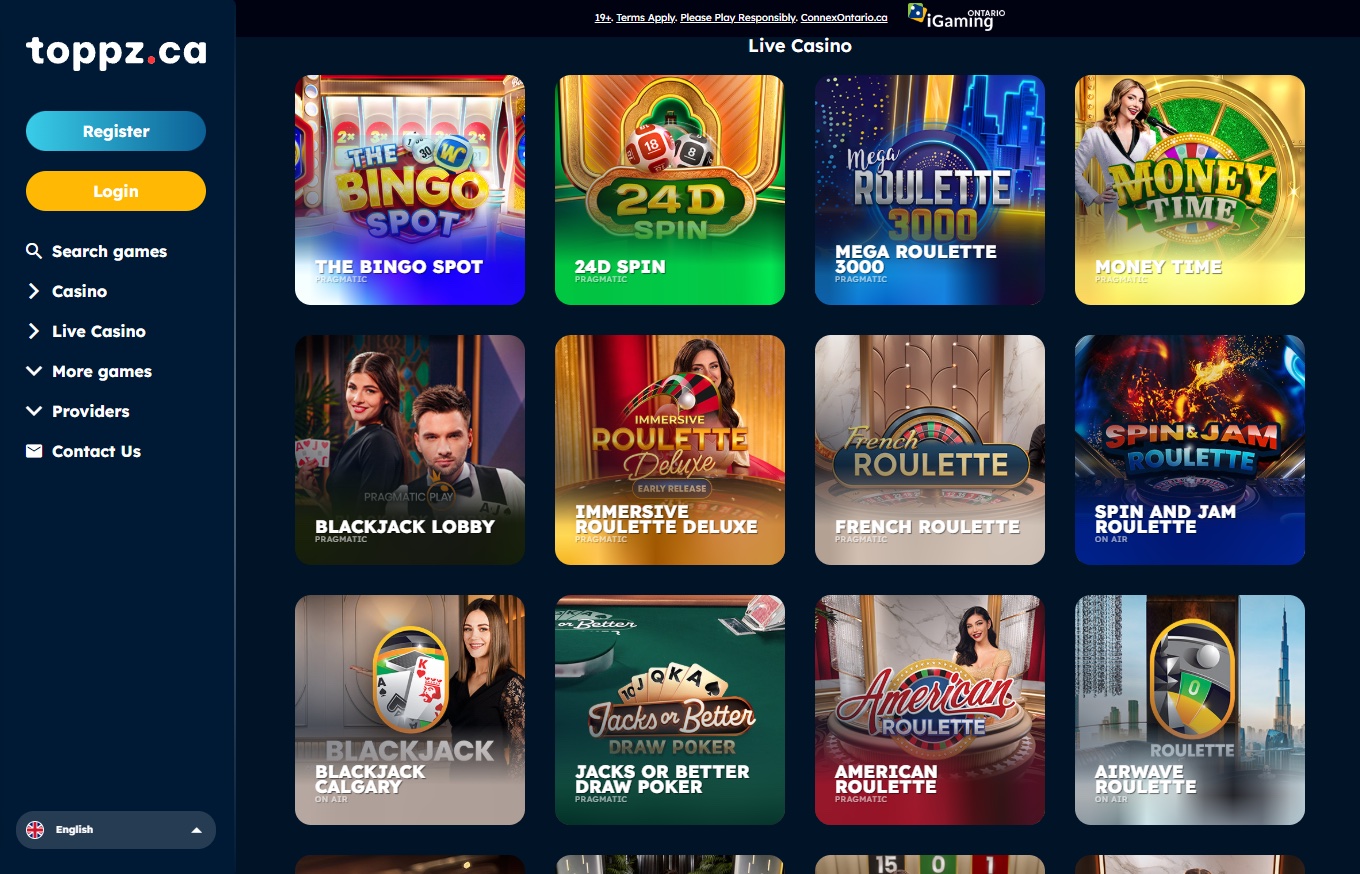The image size is (1360, 874).
Task: Open Jacks or Better Draw Poker tile
Action: 670,710
